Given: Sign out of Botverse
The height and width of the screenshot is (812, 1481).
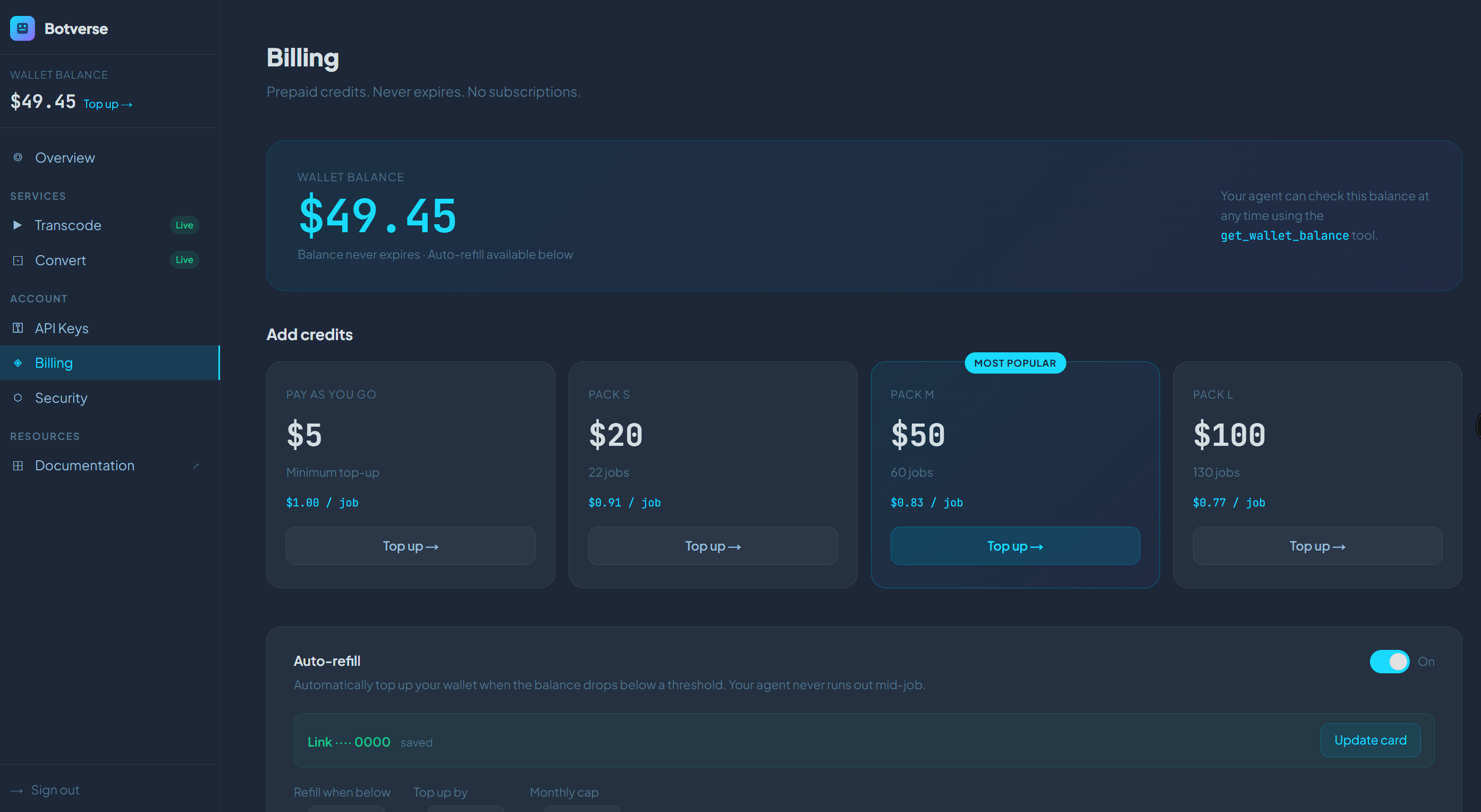Looking at the screenshot, I should point(45,790).
